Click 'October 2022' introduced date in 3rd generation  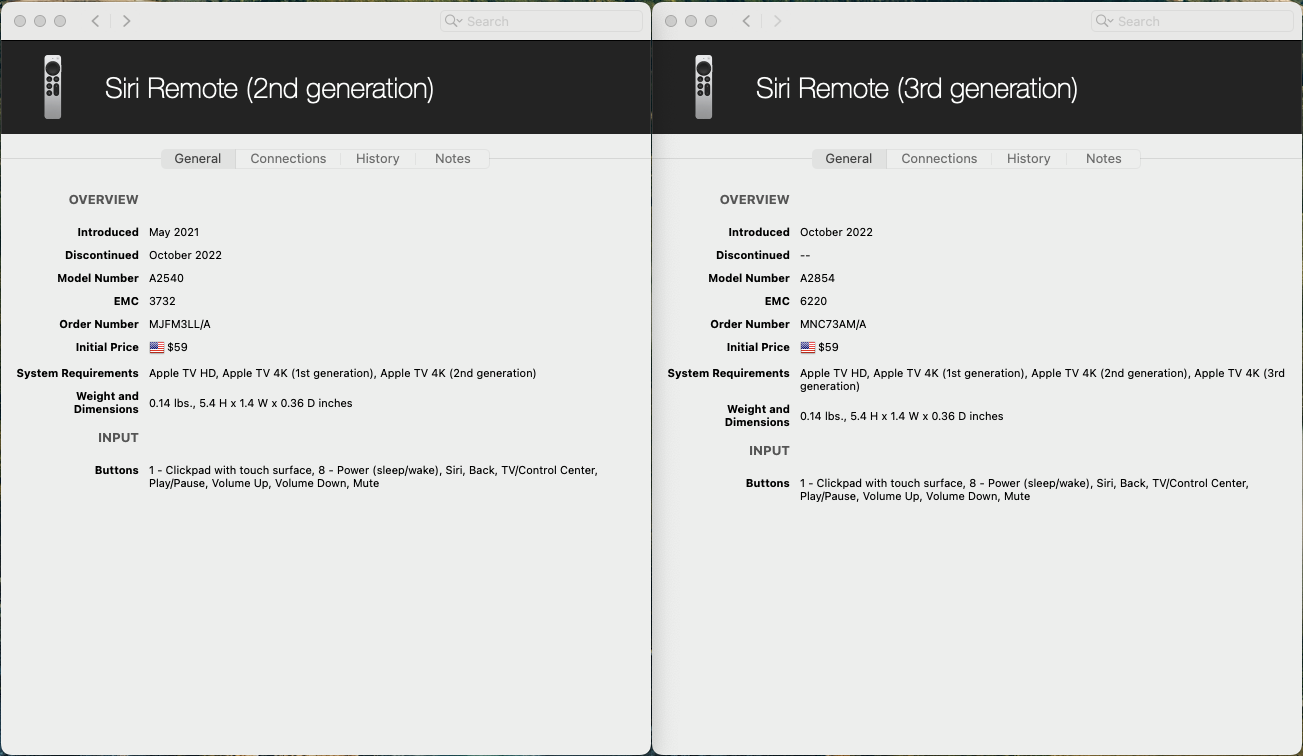click(x=836, y=232)
